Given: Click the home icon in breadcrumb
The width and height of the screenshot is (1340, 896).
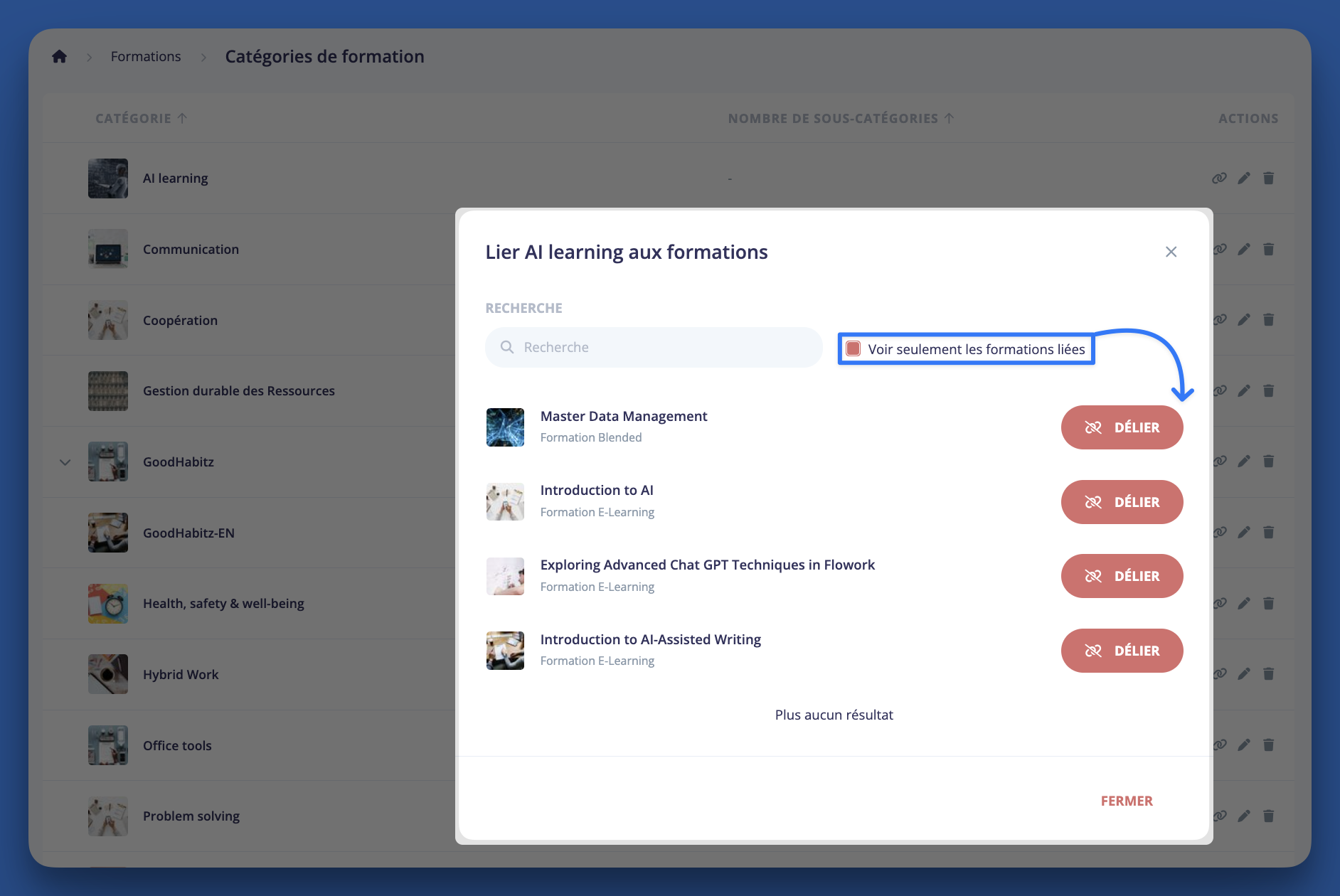Looking at the screenshot, I should click(x=59, y=56).
